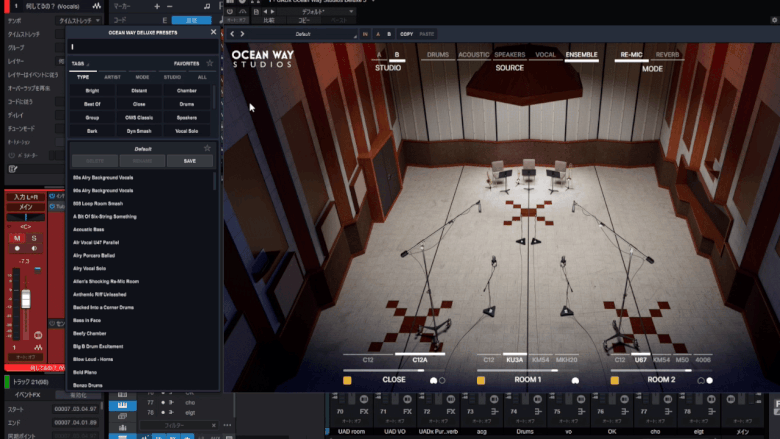Switch mode to REVERB
The image size is (780, 439).
click(667, 55)
